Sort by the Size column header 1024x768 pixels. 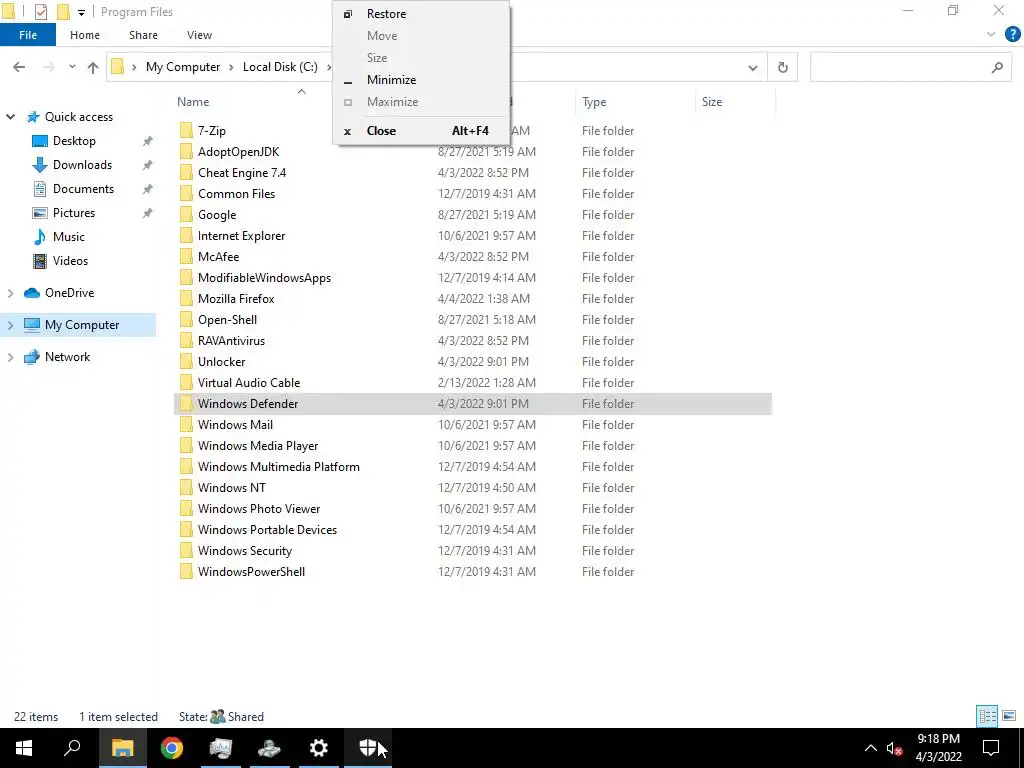point(712,102)
